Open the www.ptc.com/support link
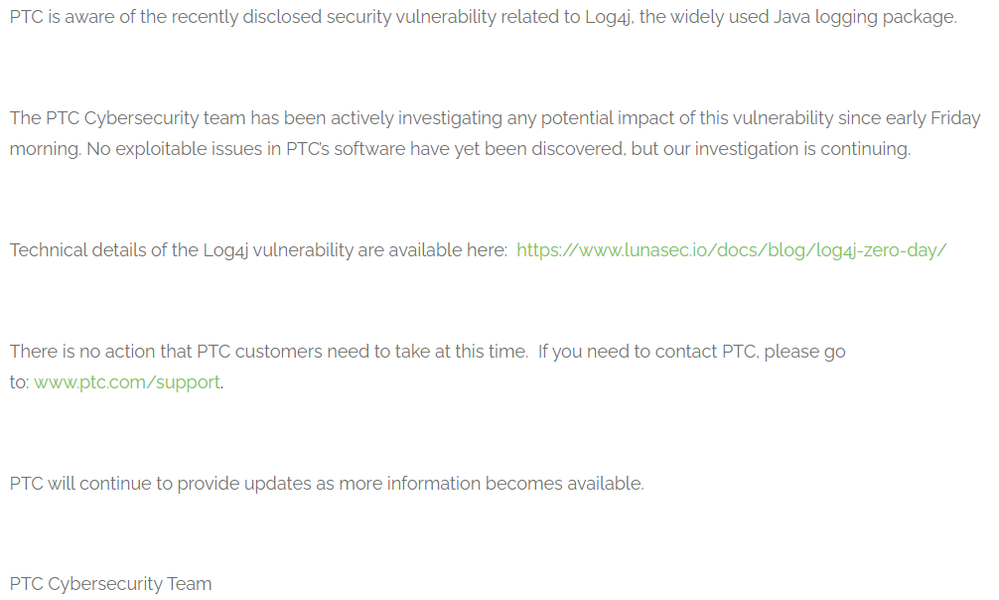Image resolution: width=999 pixels, height=600 pixels. pos(127,382)
